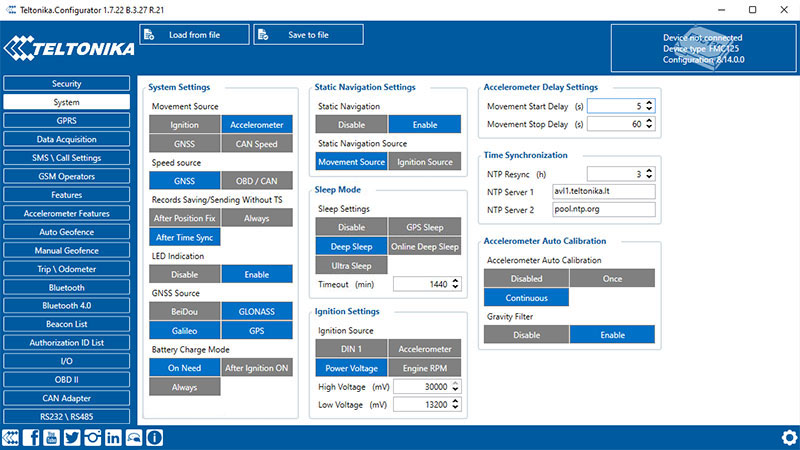
Task: Click the Teltonika arrows icon at bottom left
Action: click(x=11, y=437)
